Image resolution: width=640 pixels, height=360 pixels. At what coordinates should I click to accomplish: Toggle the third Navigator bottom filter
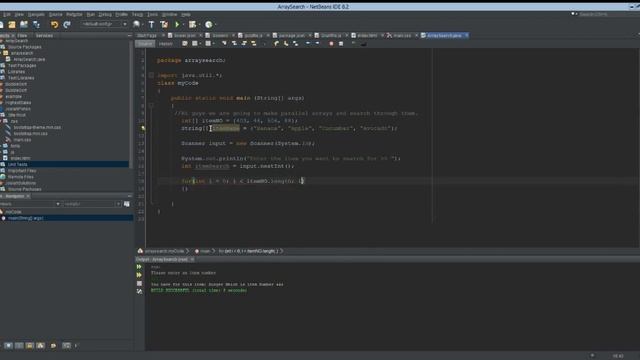[x=30, y=345]
